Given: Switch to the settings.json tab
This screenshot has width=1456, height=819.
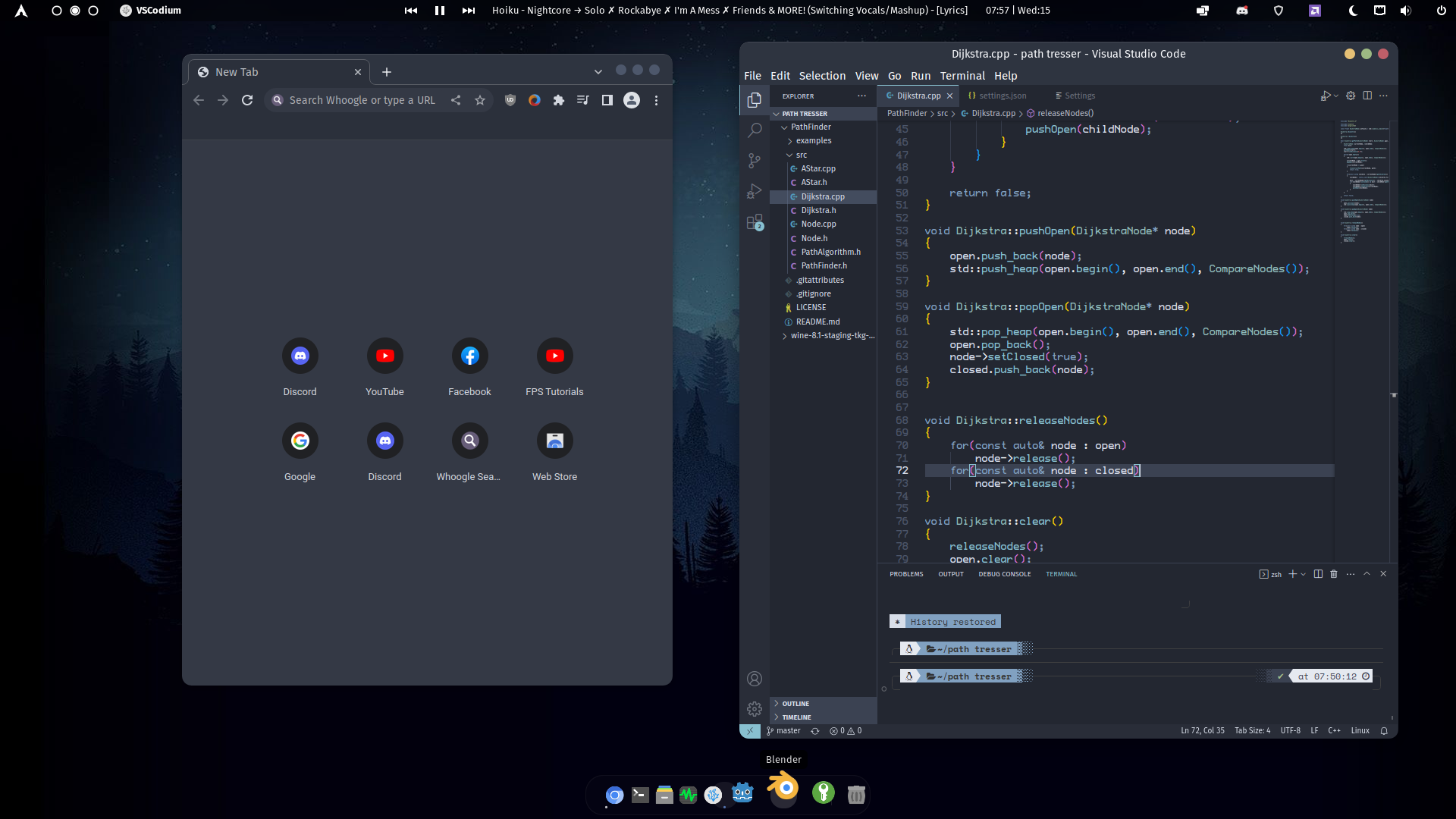Looking at the screenshot, I should (x=998, y=96).
